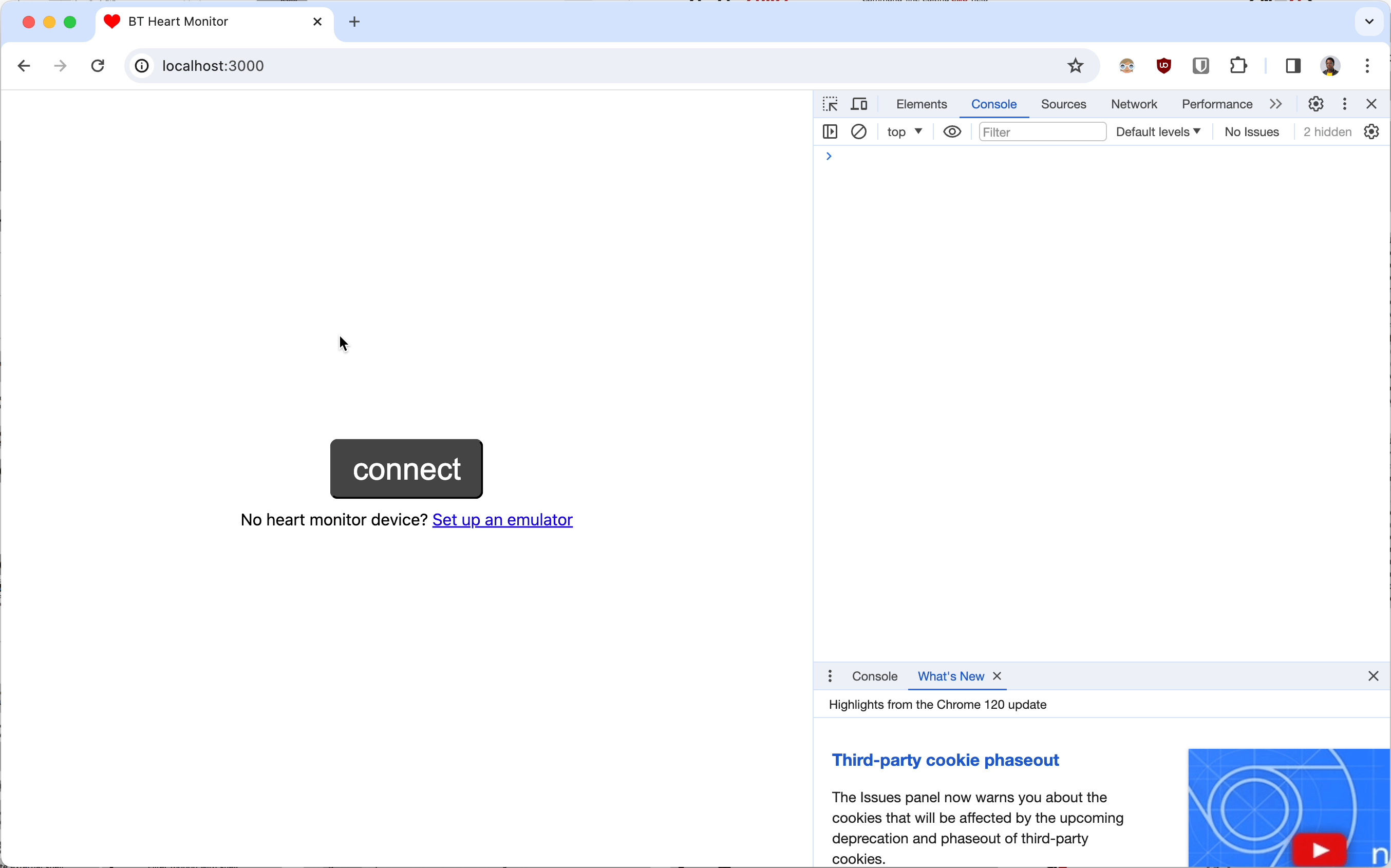
Task: Open the Default levels dropdown
Action: (x=1157, y=131)
